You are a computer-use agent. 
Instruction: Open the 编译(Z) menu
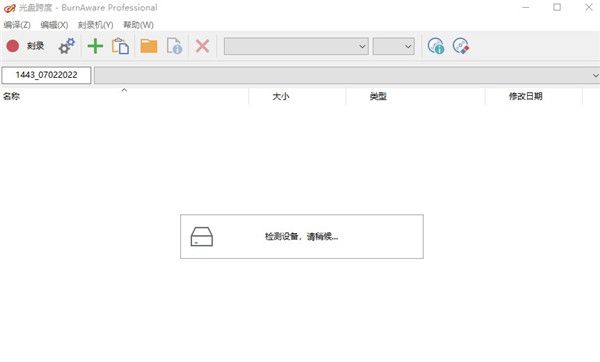pyautogui.click(x=17, y=25)
